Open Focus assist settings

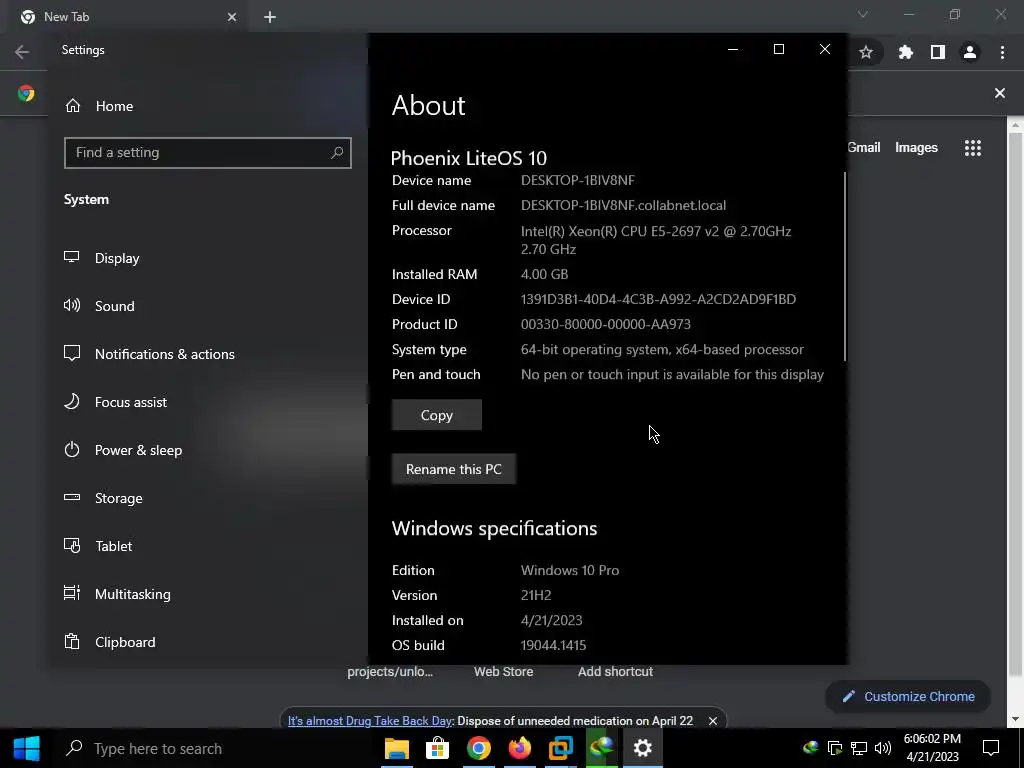[115, 402]
